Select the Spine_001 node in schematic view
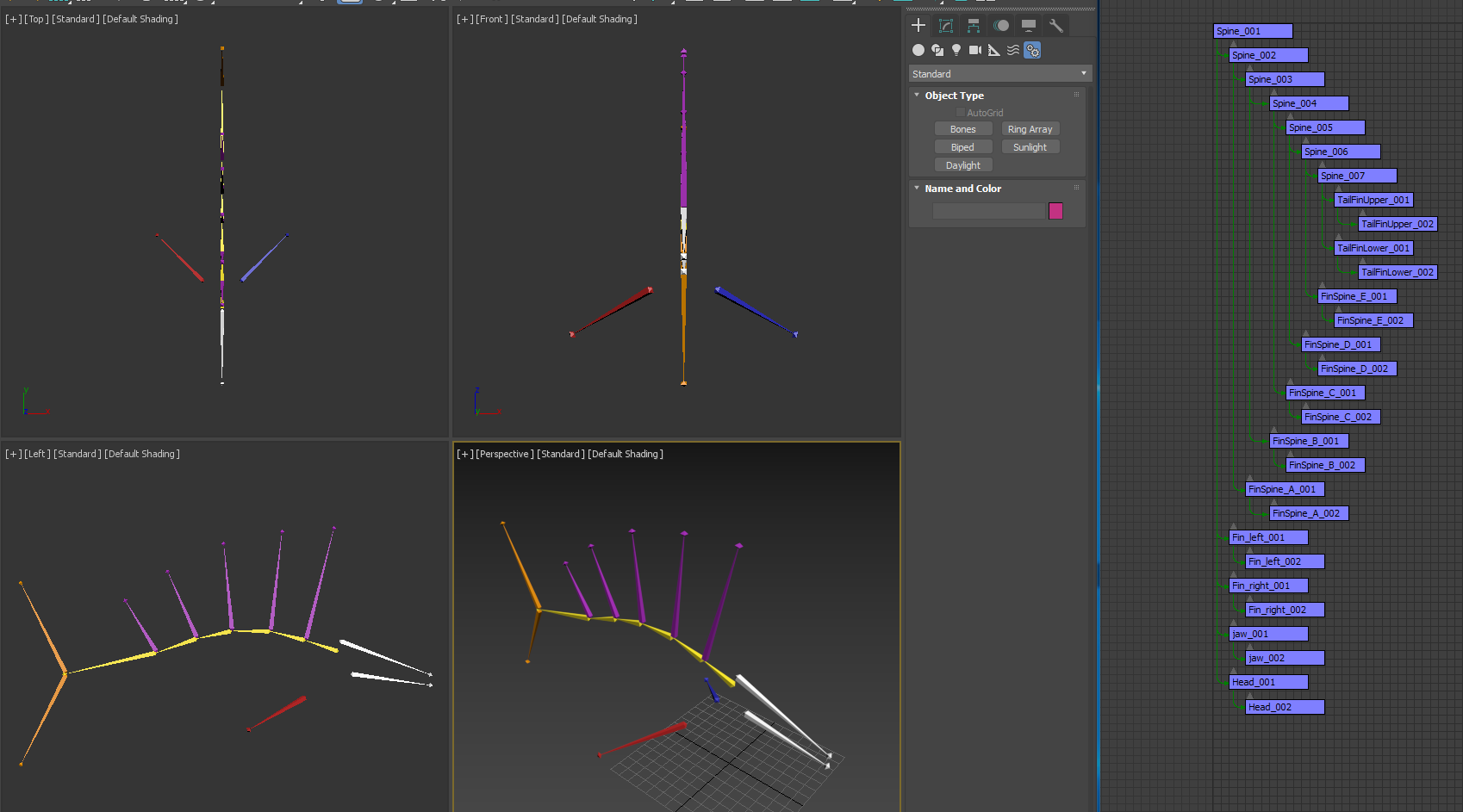The image size is (1463, 812). 1253,30
